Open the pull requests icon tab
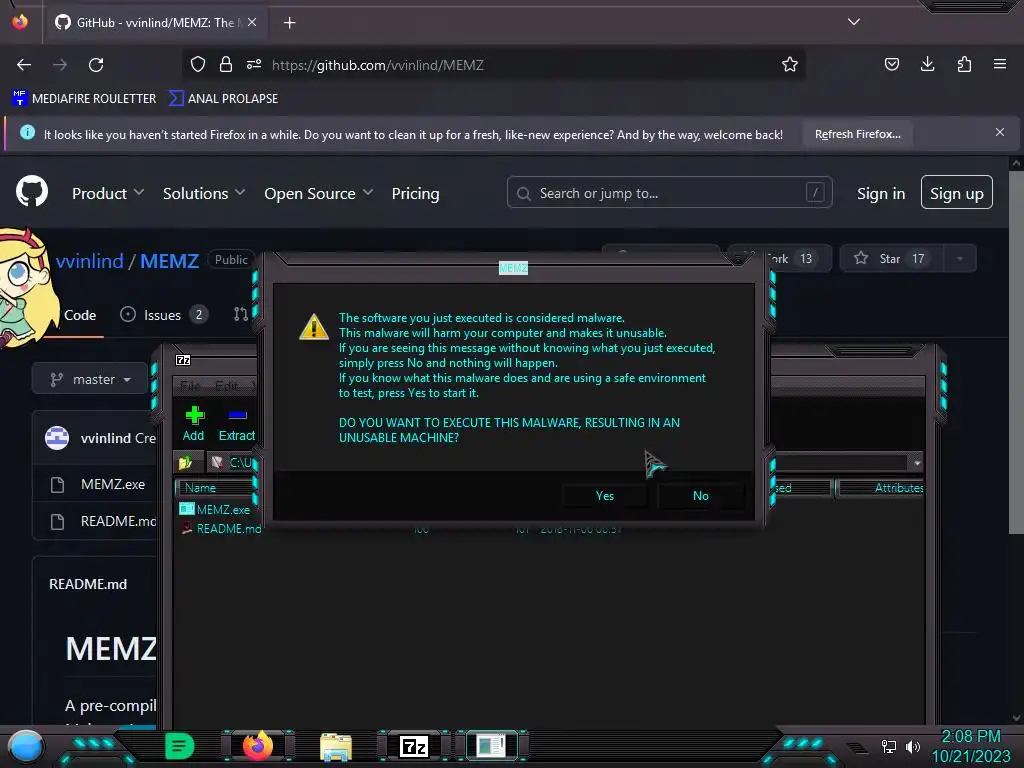 pos(240,315)
